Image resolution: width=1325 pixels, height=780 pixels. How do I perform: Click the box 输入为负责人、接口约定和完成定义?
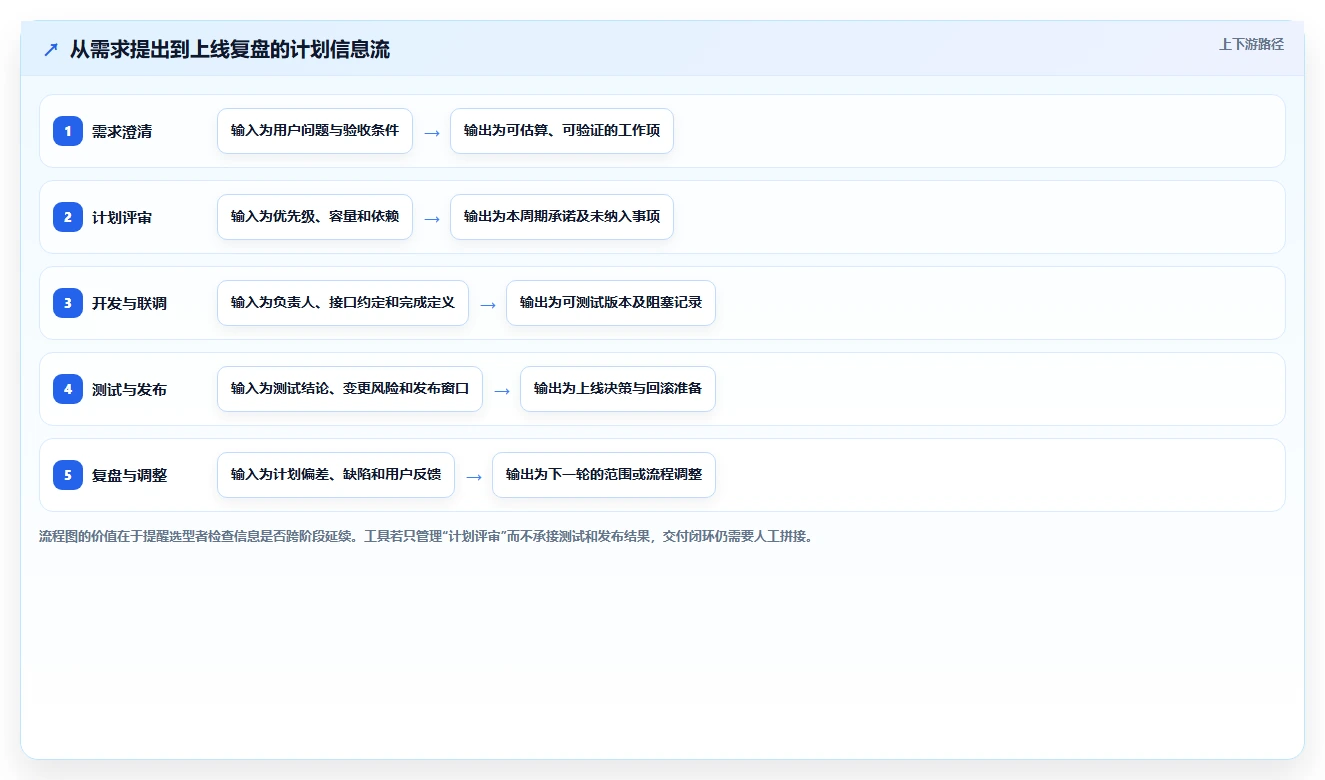[343, 303]
